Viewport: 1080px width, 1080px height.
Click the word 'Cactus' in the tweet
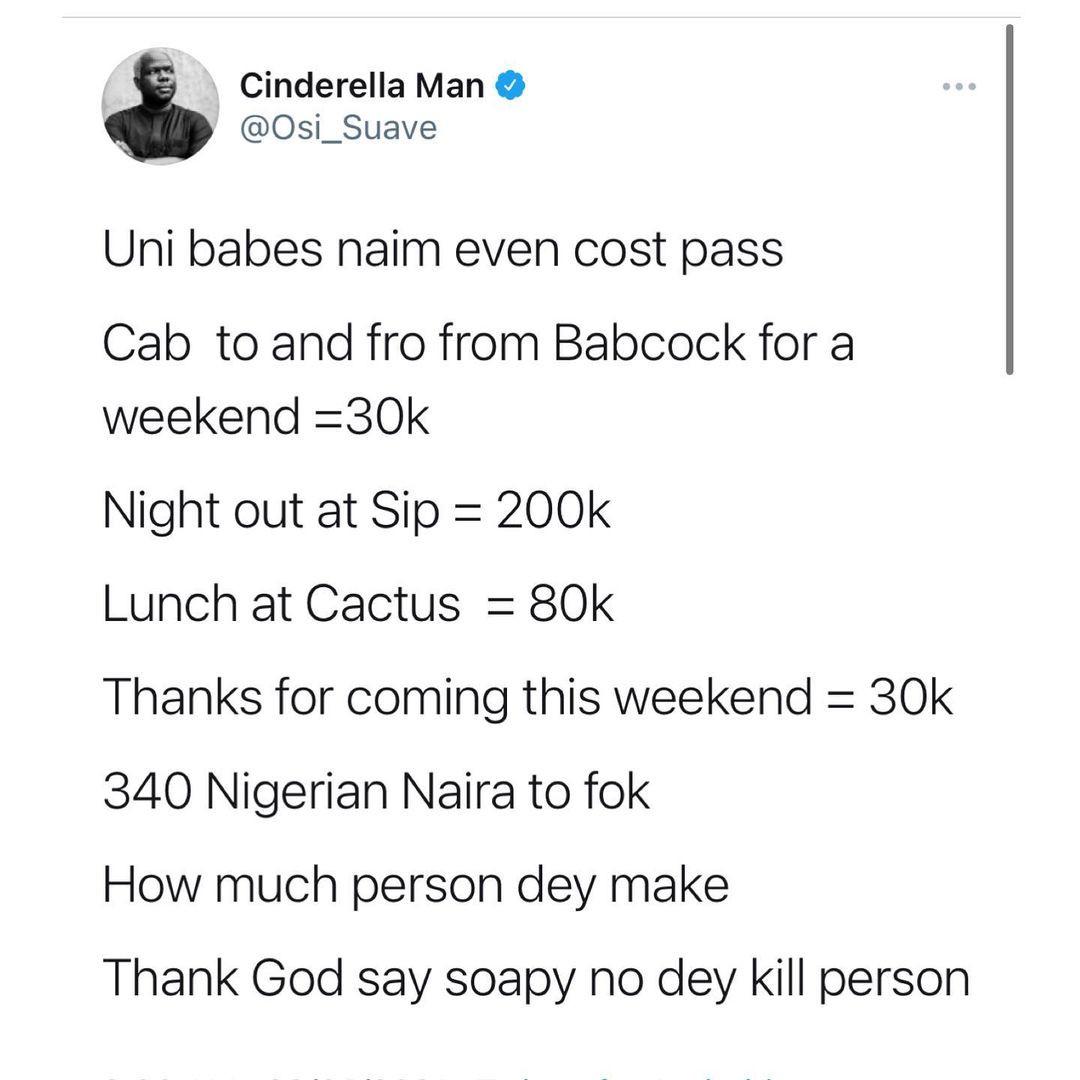point(383,604)
